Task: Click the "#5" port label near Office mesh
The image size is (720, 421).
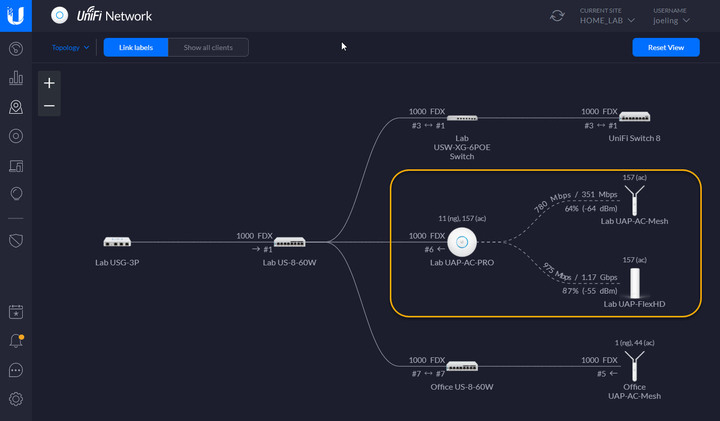Action: tap(607, 374)
